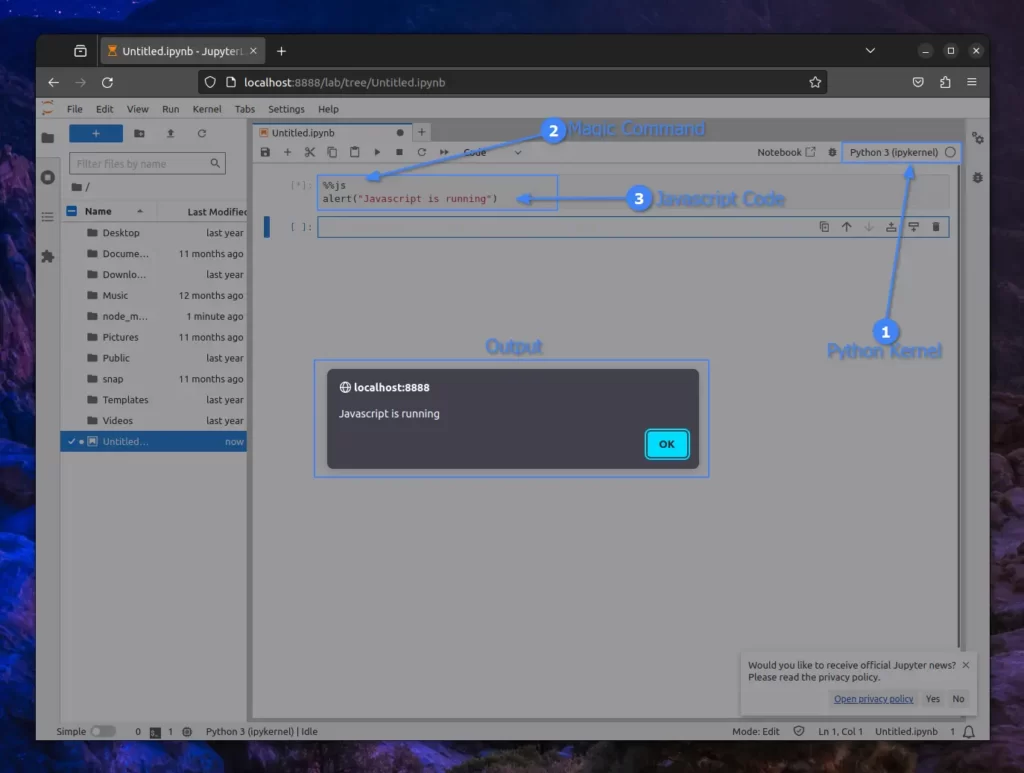Click the Python 3 (ipykernel) kernel selector
Screen dimensions: 1024x773
tap(893, 152)
